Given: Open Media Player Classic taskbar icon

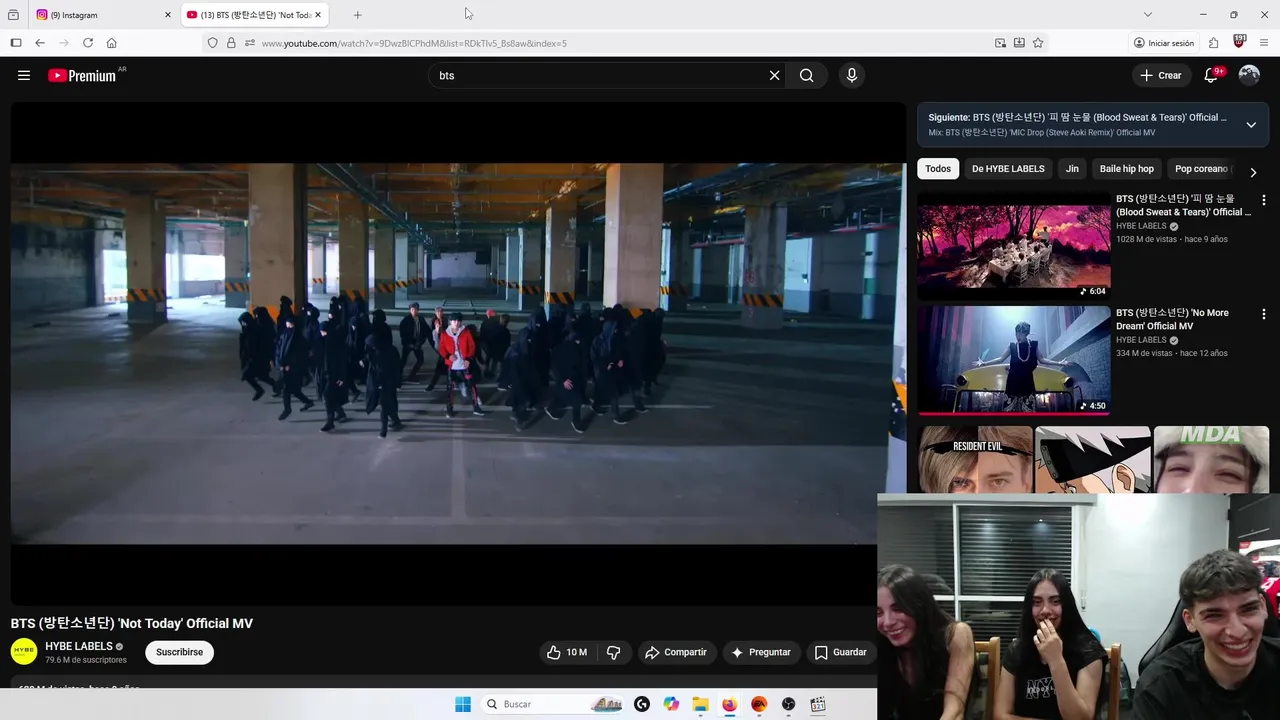Looking at the screenshot, I should pos(818,704).
